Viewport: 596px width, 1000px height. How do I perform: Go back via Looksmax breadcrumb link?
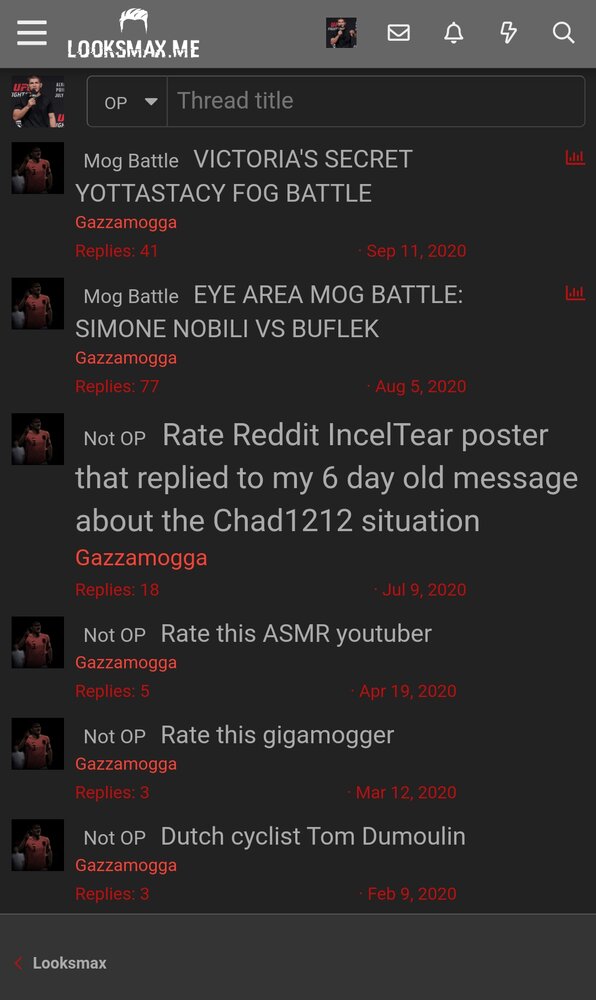tap(69, 963)
